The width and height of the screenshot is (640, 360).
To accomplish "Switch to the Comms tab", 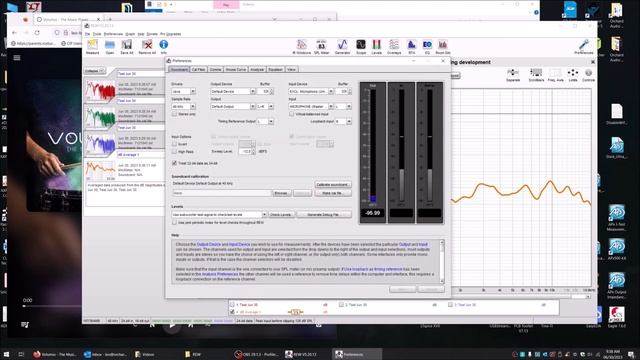I will point(215,69).
